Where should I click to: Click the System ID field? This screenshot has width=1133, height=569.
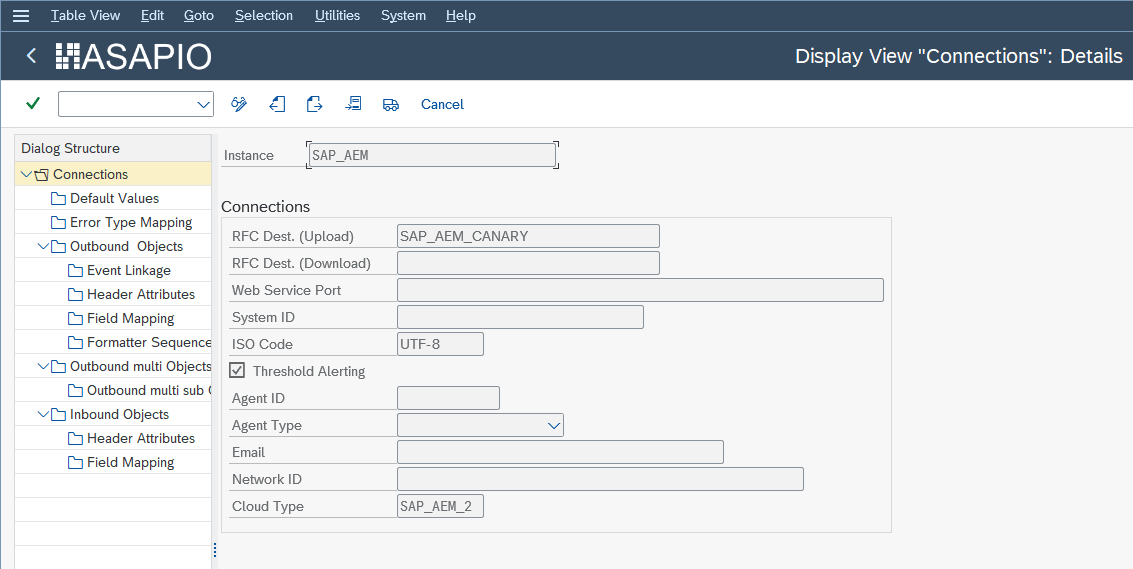tap(520, 317)
